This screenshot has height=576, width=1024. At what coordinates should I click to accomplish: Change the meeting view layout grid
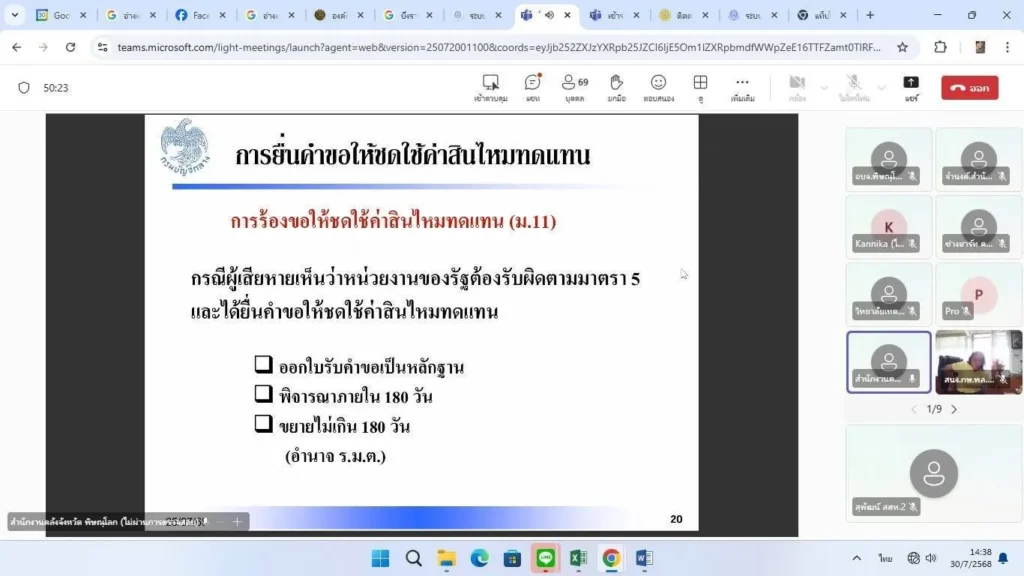[x=700, y=88]
